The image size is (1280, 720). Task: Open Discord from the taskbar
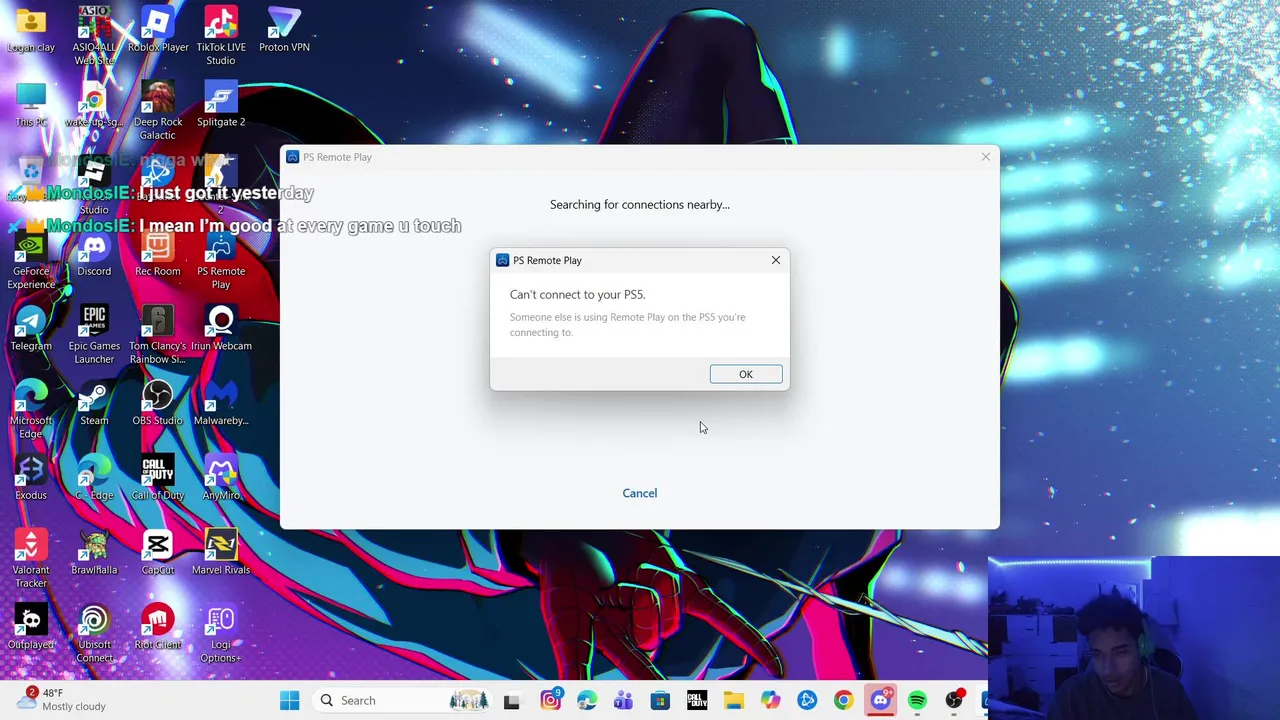[880, 701]
